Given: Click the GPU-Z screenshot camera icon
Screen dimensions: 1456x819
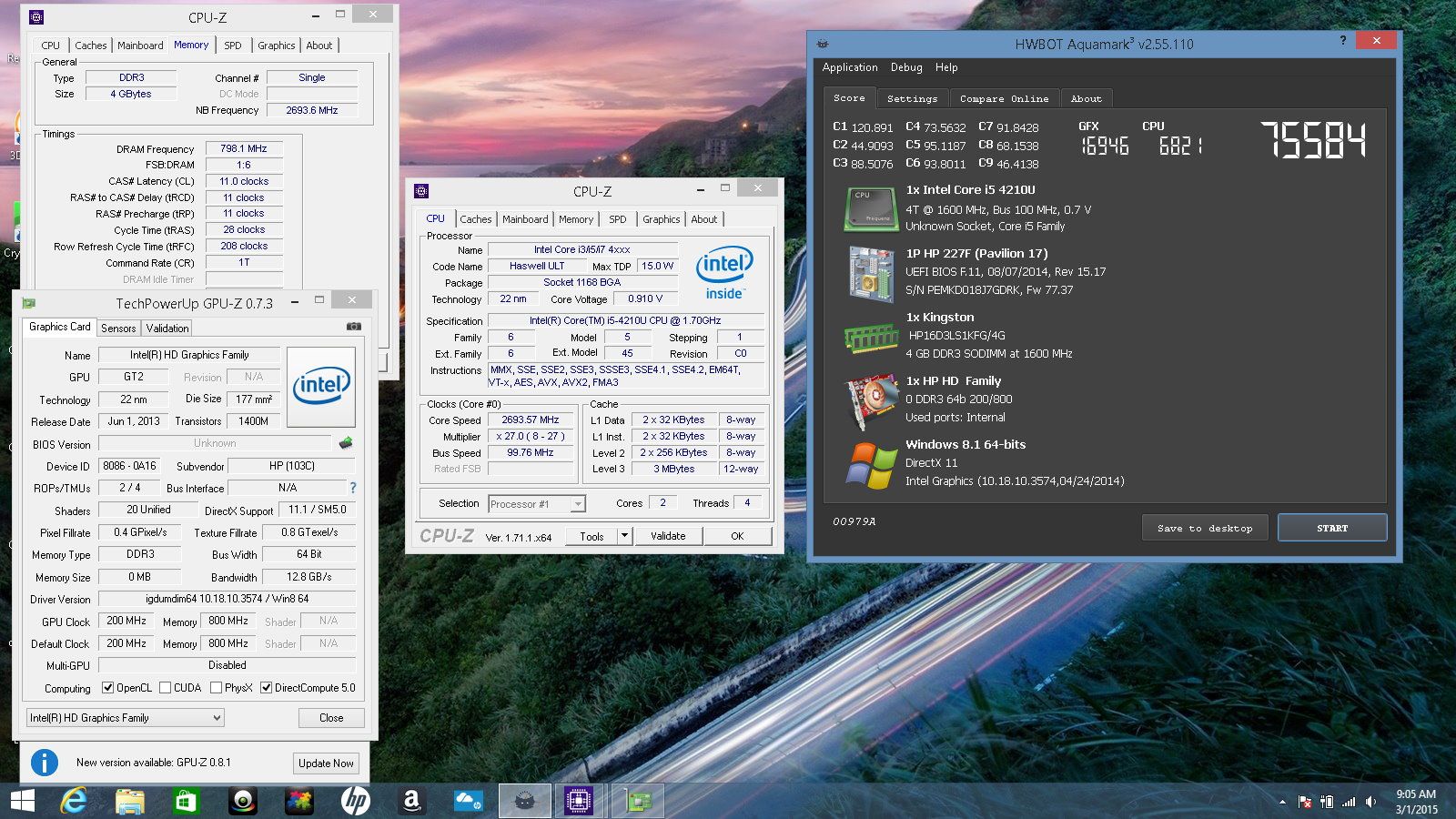Looking at the screenshot, I should (354, 326).
